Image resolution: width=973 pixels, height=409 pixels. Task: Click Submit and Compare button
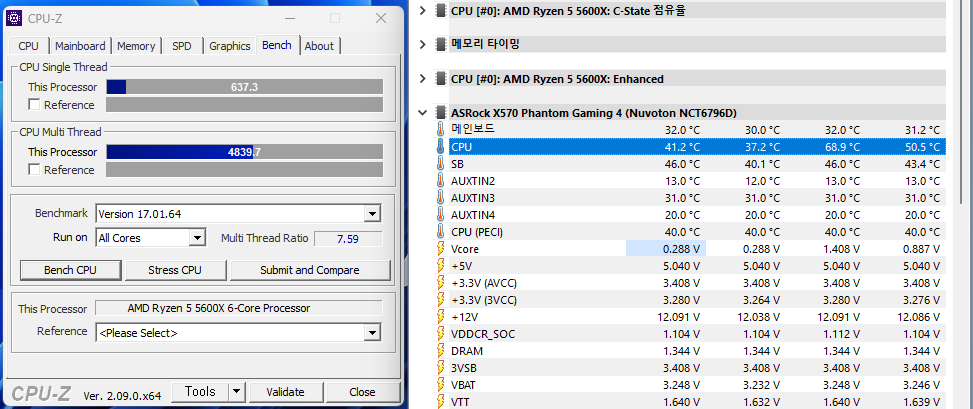(310, 270)
